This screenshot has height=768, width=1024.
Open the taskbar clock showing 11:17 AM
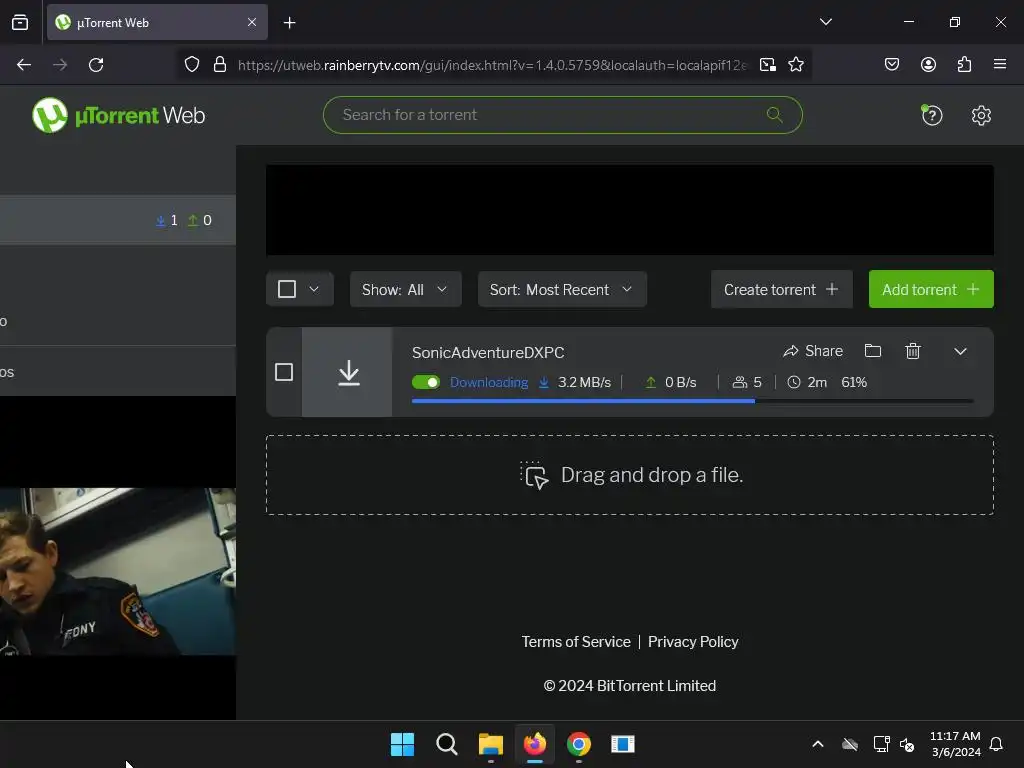tap(955, 744)
